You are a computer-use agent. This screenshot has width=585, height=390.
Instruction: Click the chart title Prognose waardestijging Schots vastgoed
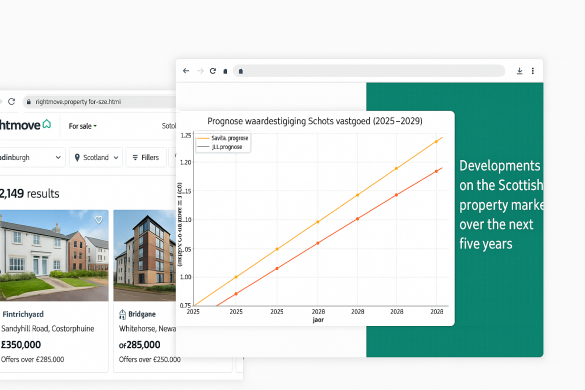(315, 121)
